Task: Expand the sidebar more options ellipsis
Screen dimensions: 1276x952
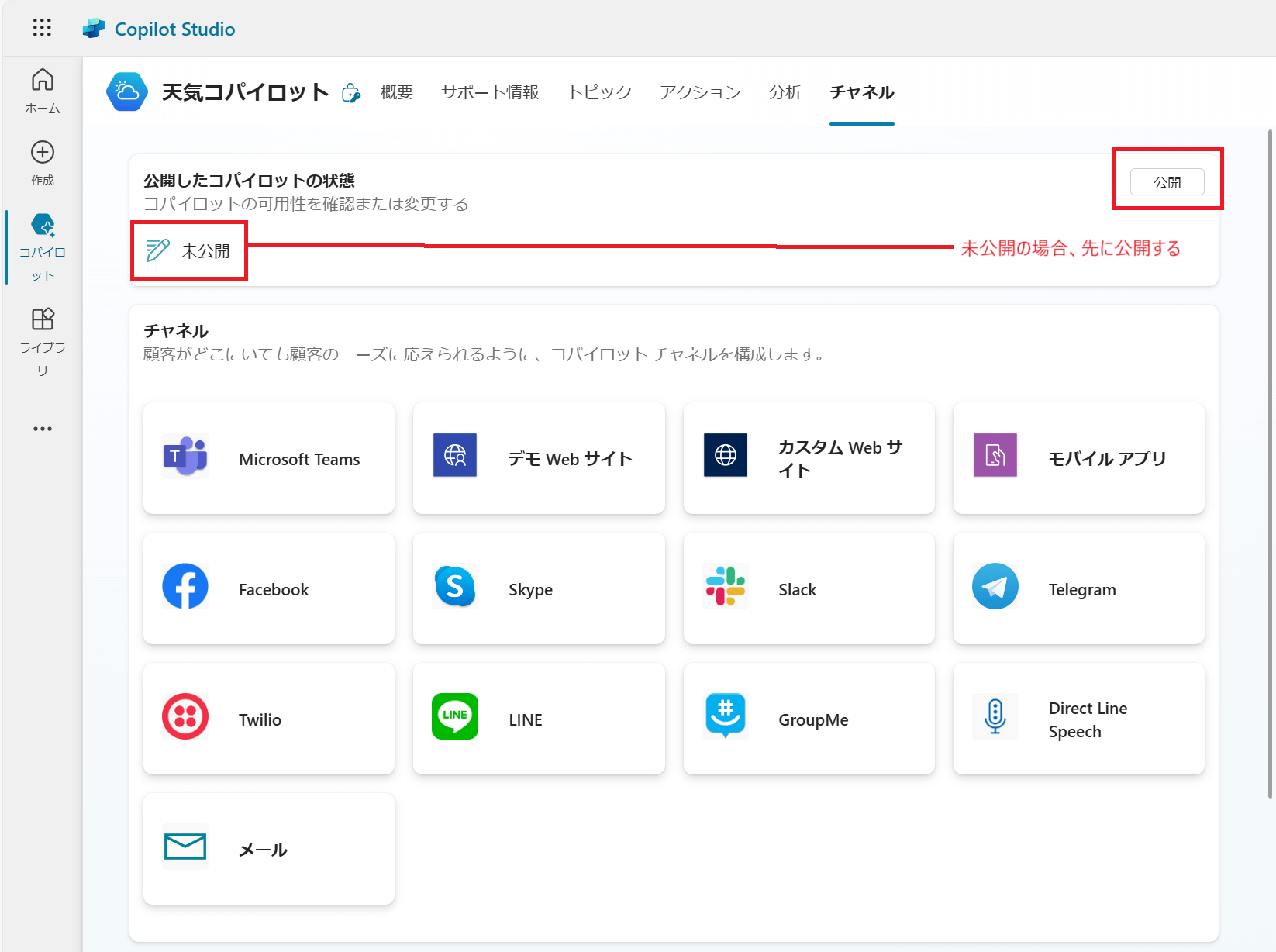Action: tap(43, 429)
